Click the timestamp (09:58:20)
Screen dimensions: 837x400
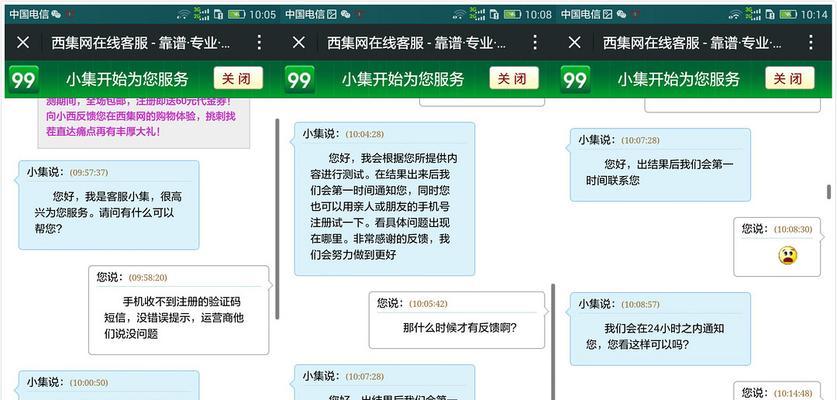tap(148, 278)
